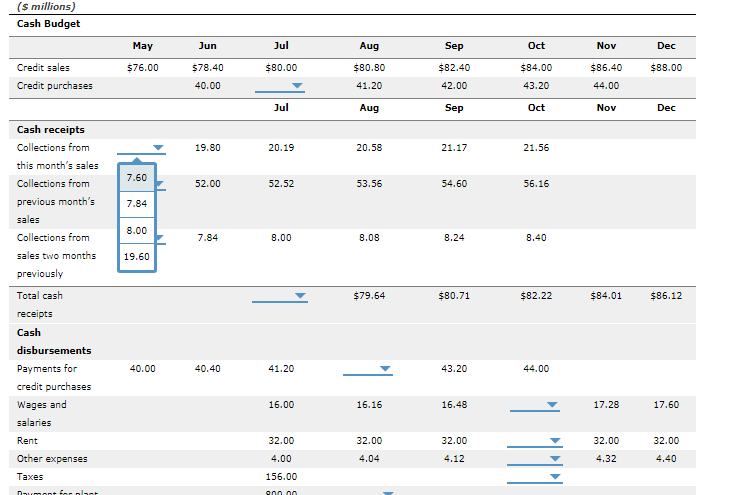The width and height of the screenshot is (754, 495).
Task: Click the July credit sales value $80.00
Action: tap(281, 68)
